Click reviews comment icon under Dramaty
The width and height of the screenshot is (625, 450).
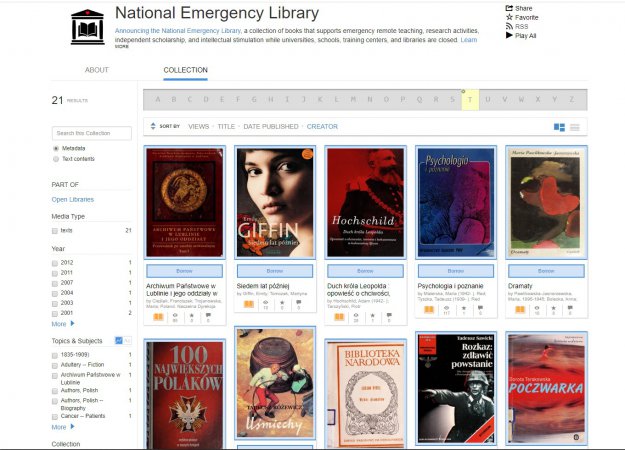(570, 308)
